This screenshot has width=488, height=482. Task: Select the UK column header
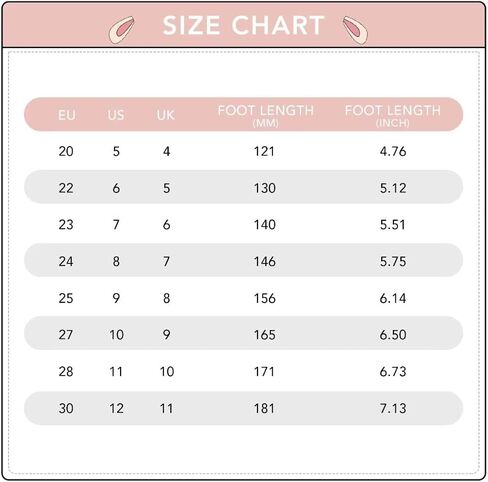pyautogui.click(x=166, y=115)
